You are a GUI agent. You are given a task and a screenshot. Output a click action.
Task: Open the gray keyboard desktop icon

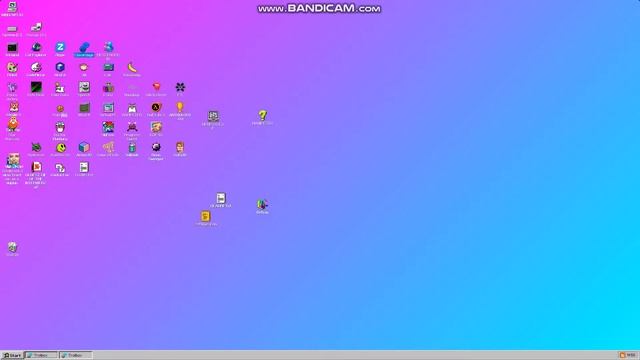click(12, 29)
